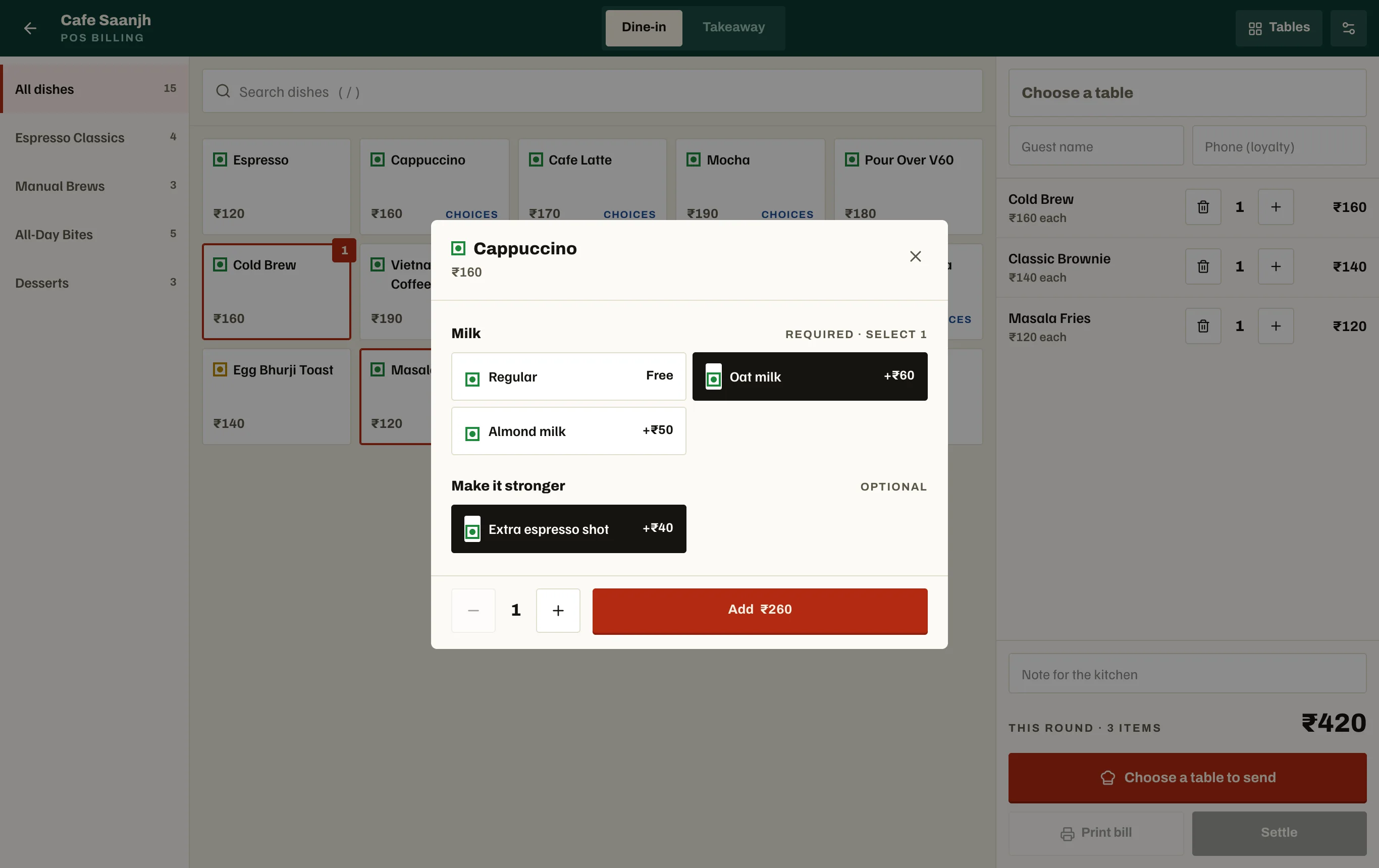
Task: Show All dishes category
Action: coord(94,89)
